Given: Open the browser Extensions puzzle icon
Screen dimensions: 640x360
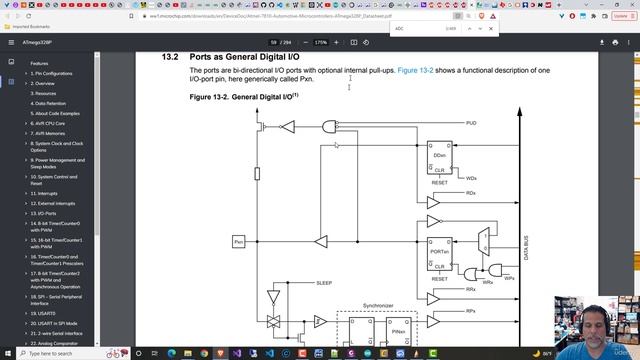Looking at the screenshot, I should pos(593,16).
